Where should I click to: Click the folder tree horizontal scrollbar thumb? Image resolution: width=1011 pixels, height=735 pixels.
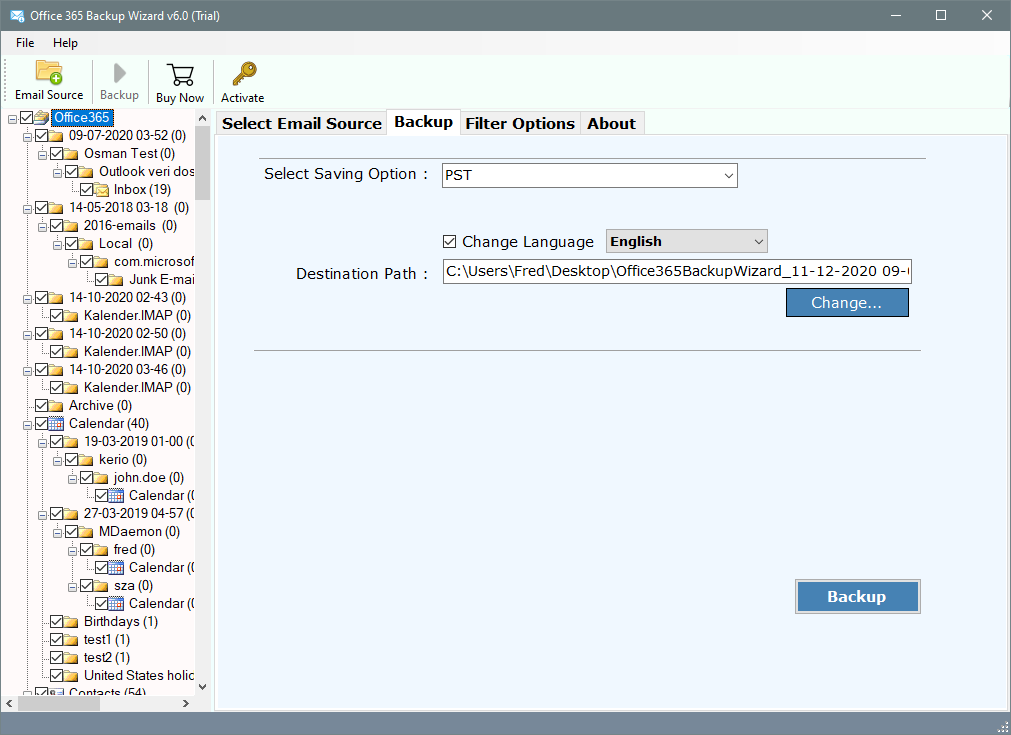59,703
